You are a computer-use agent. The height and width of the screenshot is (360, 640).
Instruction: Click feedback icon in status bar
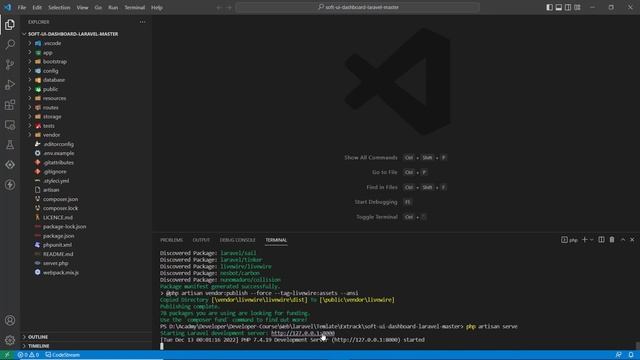click(x=619, y=355)
